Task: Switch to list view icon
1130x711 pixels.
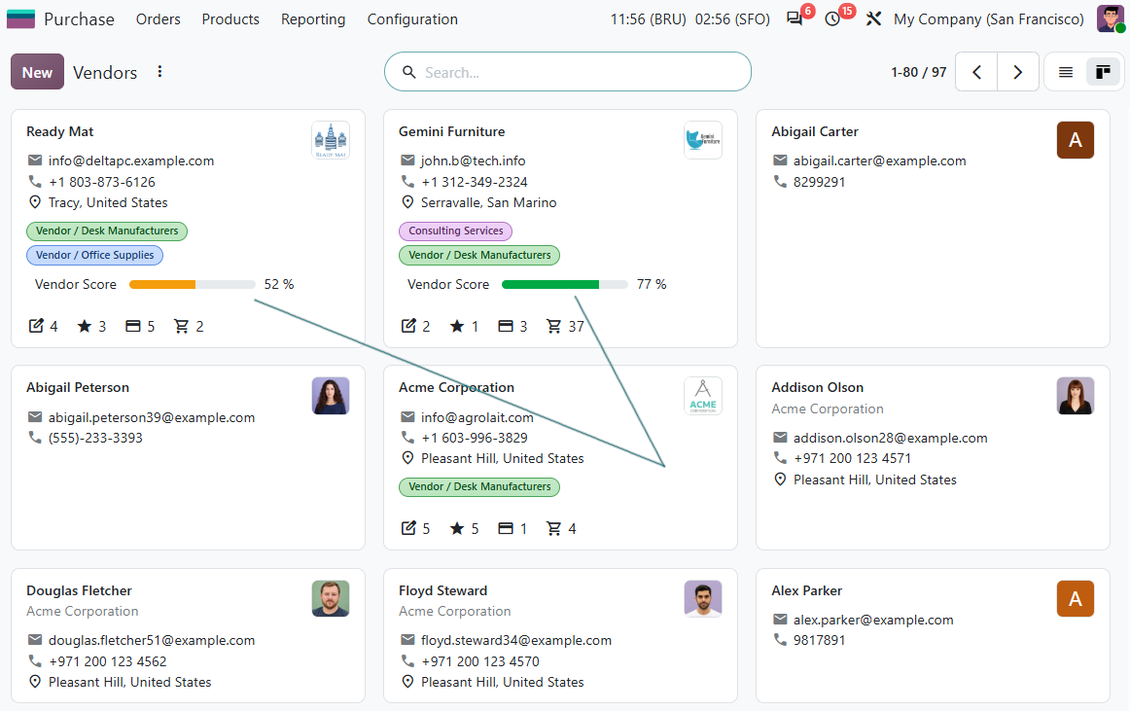Action: pos(1065,72)
